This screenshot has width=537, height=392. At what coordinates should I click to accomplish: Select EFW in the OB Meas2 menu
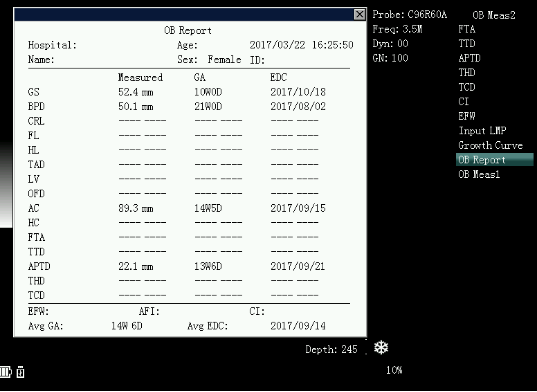pyautogui.click(x=467, y=116)
